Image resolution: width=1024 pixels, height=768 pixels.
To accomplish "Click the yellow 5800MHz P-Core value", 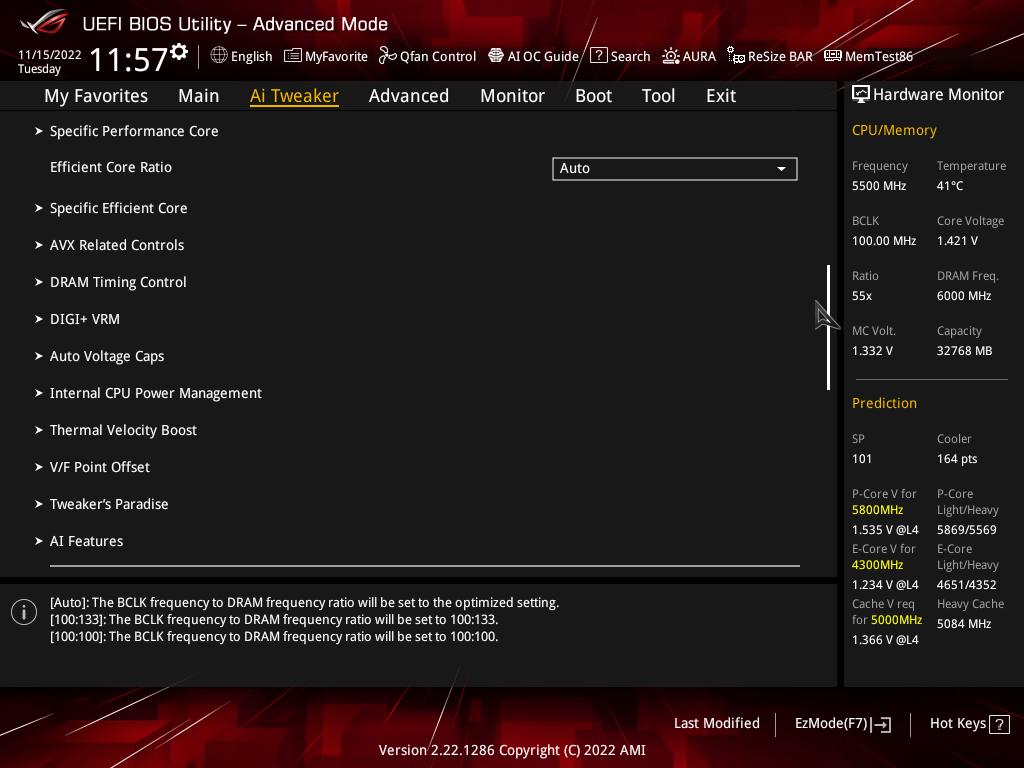I will 878,510.
